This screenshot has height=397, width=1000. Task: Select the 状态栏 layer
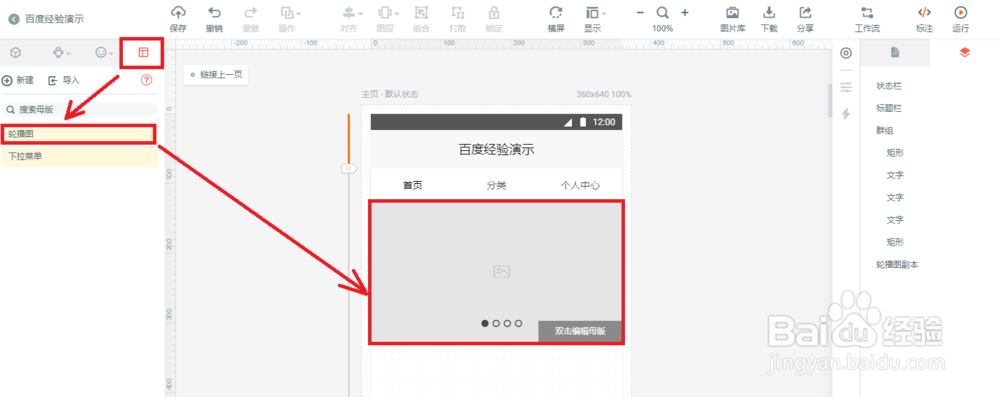click(889, 86)
